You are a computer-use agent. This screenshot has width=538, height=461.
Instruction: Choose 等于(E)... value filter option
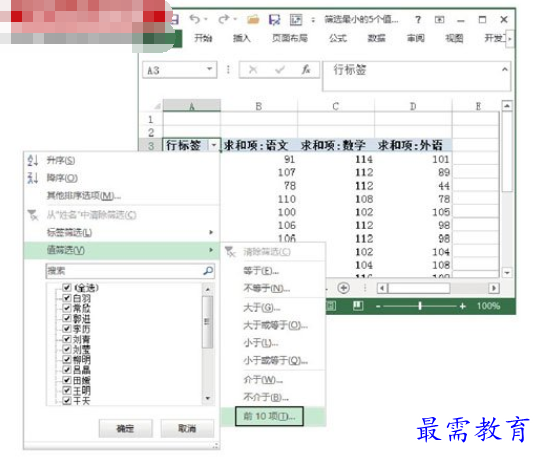(x=261, y=271)
